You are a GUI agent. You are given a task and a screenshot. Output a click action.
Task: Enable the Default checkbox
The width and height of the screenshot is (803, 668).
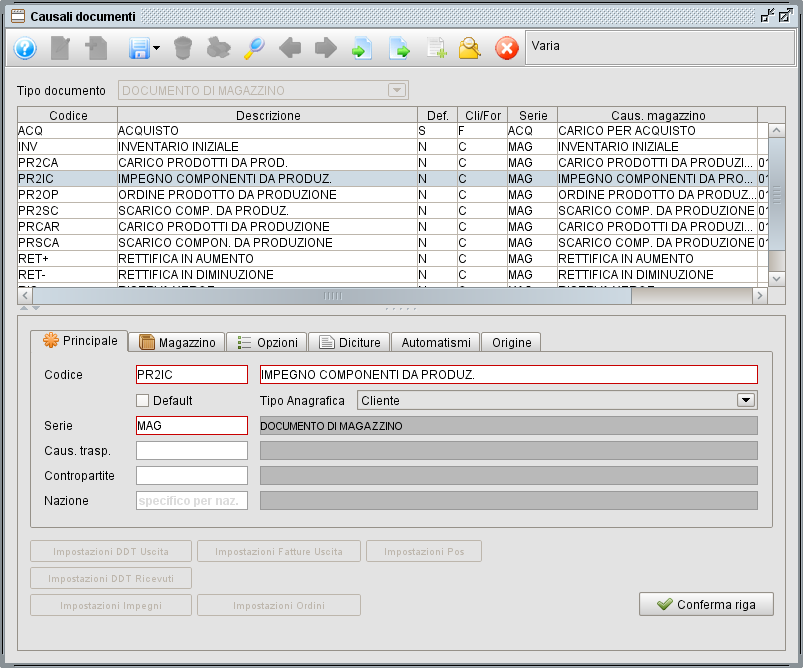click(x=140, y=398)
